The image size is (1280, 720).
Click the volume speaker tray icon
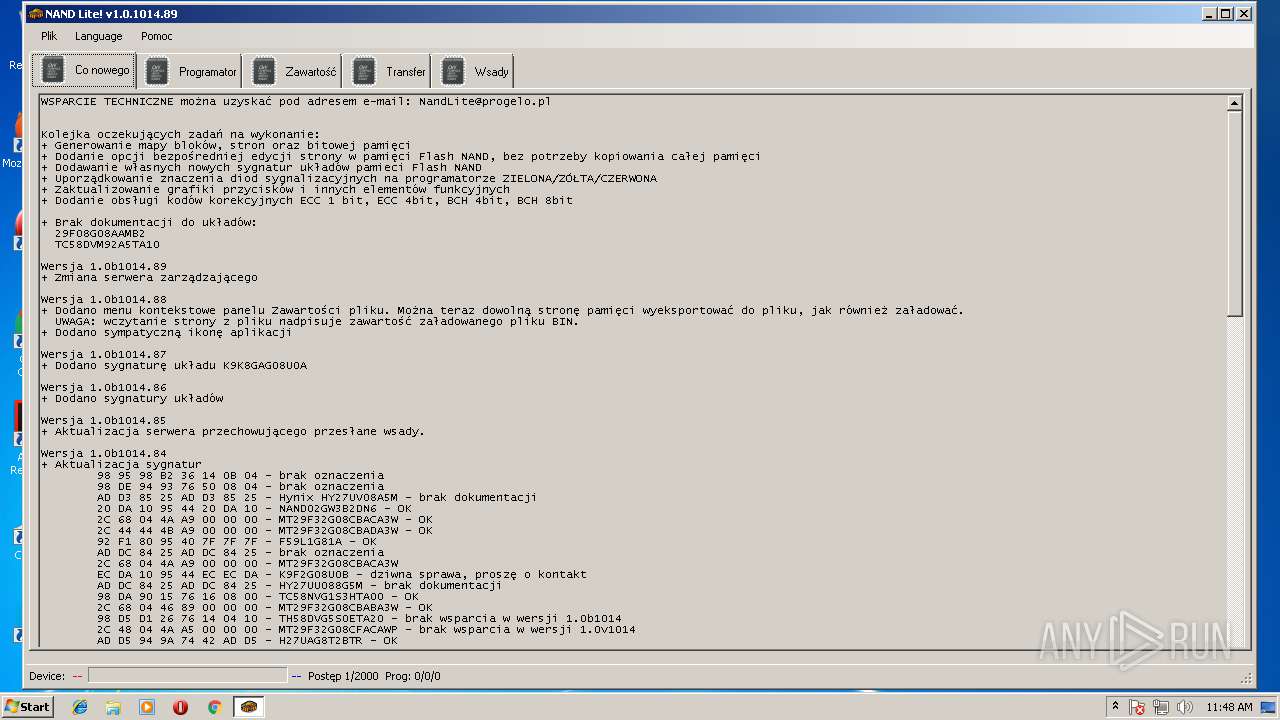[x=1185, y=707]
